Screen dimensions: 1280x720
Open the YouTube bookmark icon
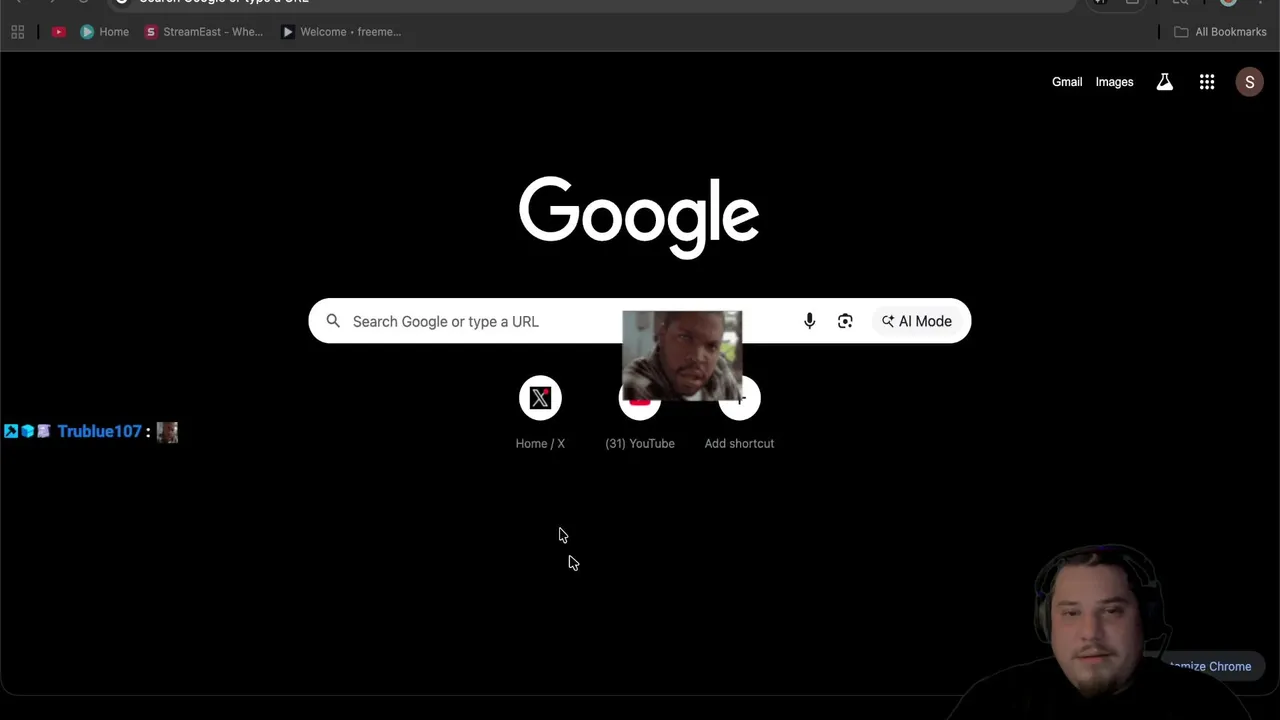pos(59,32)
